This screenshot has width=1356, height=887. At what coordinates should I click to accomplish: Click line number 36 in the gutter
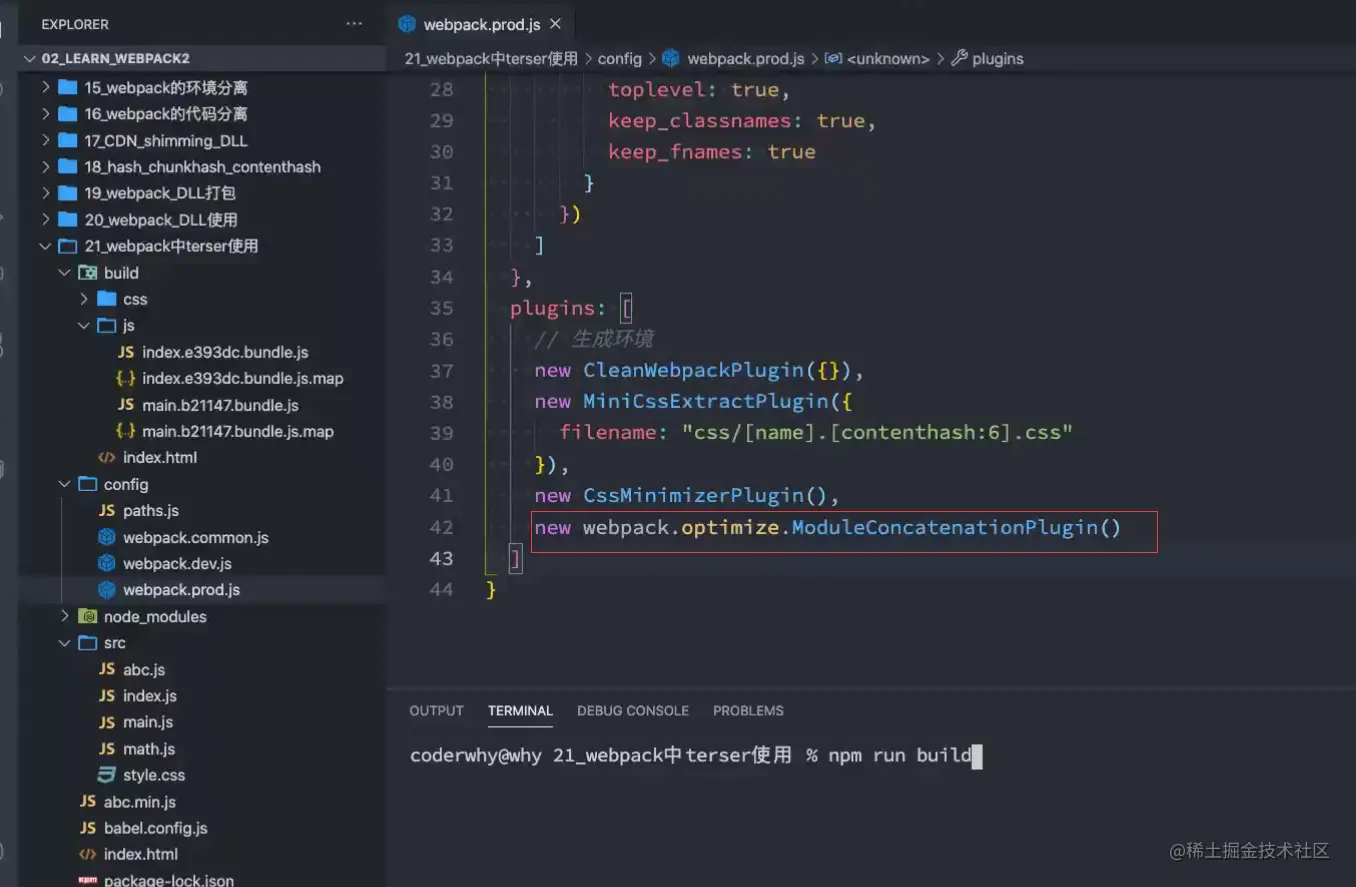(x=441, y=340)
